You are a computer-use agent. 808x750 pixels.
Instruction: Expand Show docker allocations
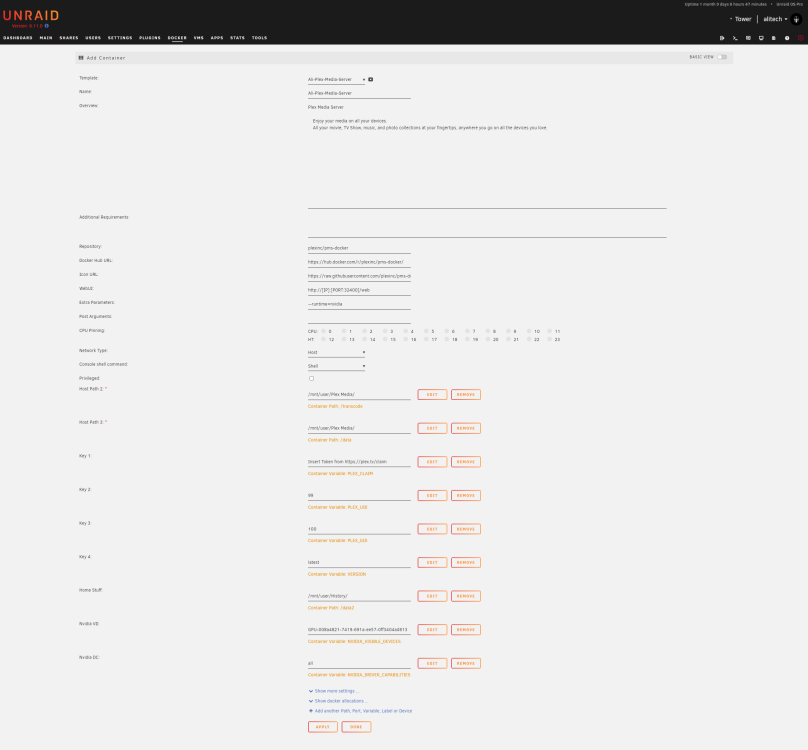tap(338, 701)
